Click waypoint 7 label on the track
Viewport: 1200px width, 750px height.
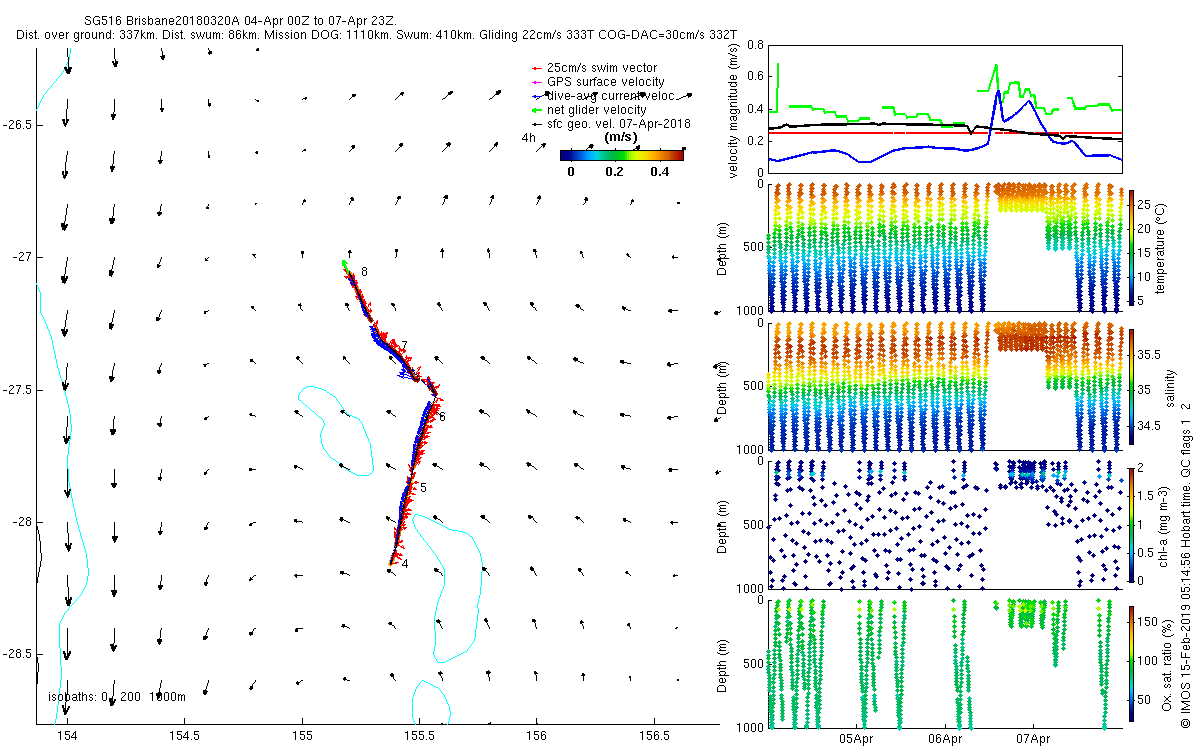tap(403, 345)
